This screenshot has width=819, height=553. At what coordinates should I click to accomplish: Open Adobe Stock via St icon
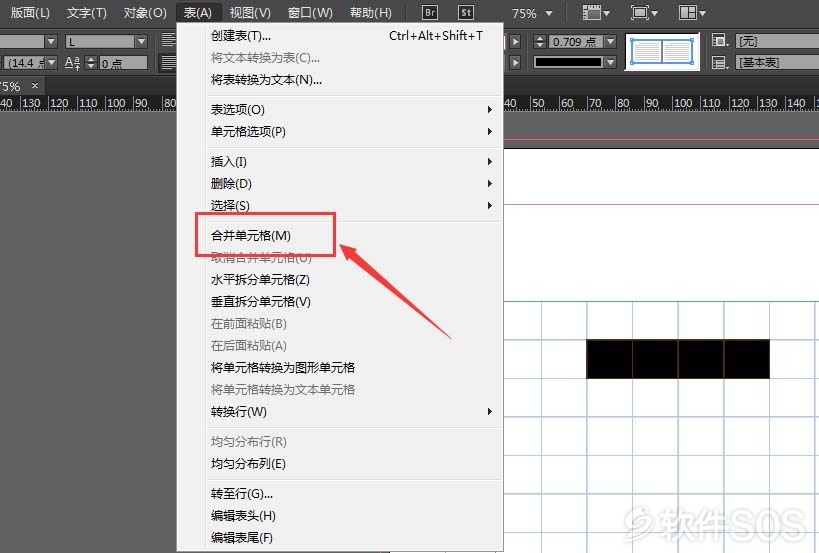pyautogui.click(x=465, y=13)
